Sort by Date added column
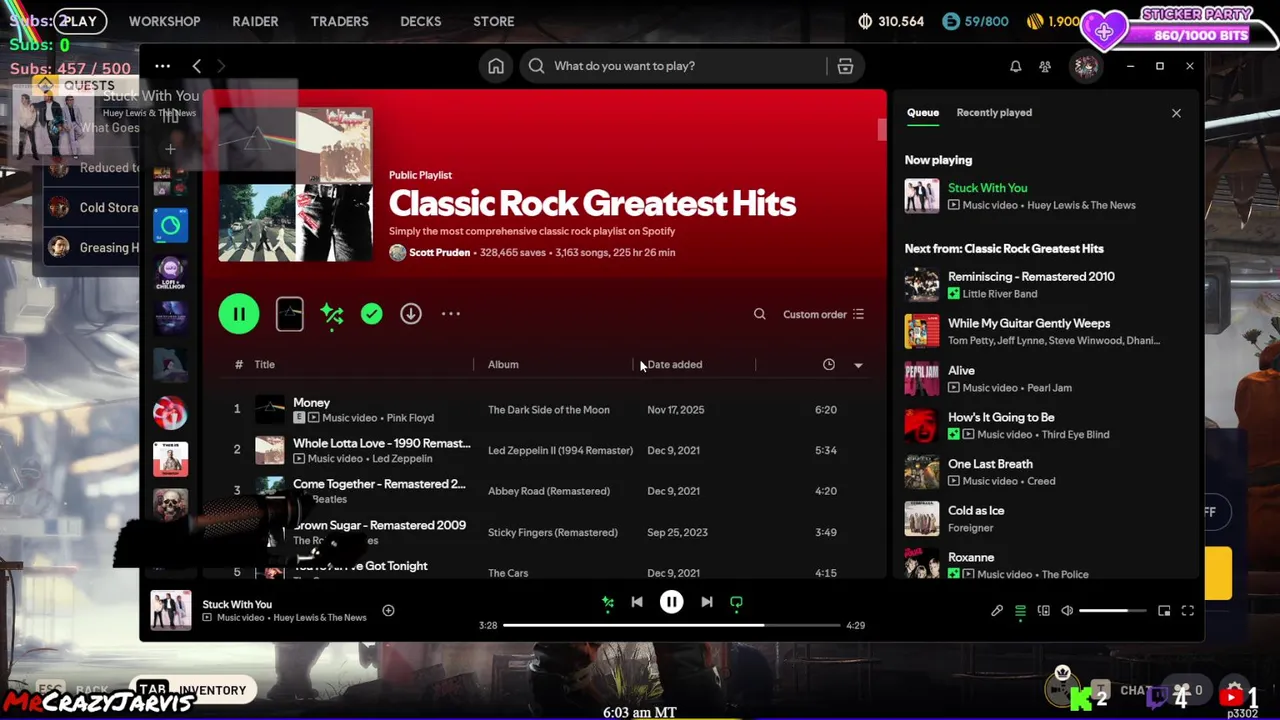1280x720 pixels. (675, 364)
